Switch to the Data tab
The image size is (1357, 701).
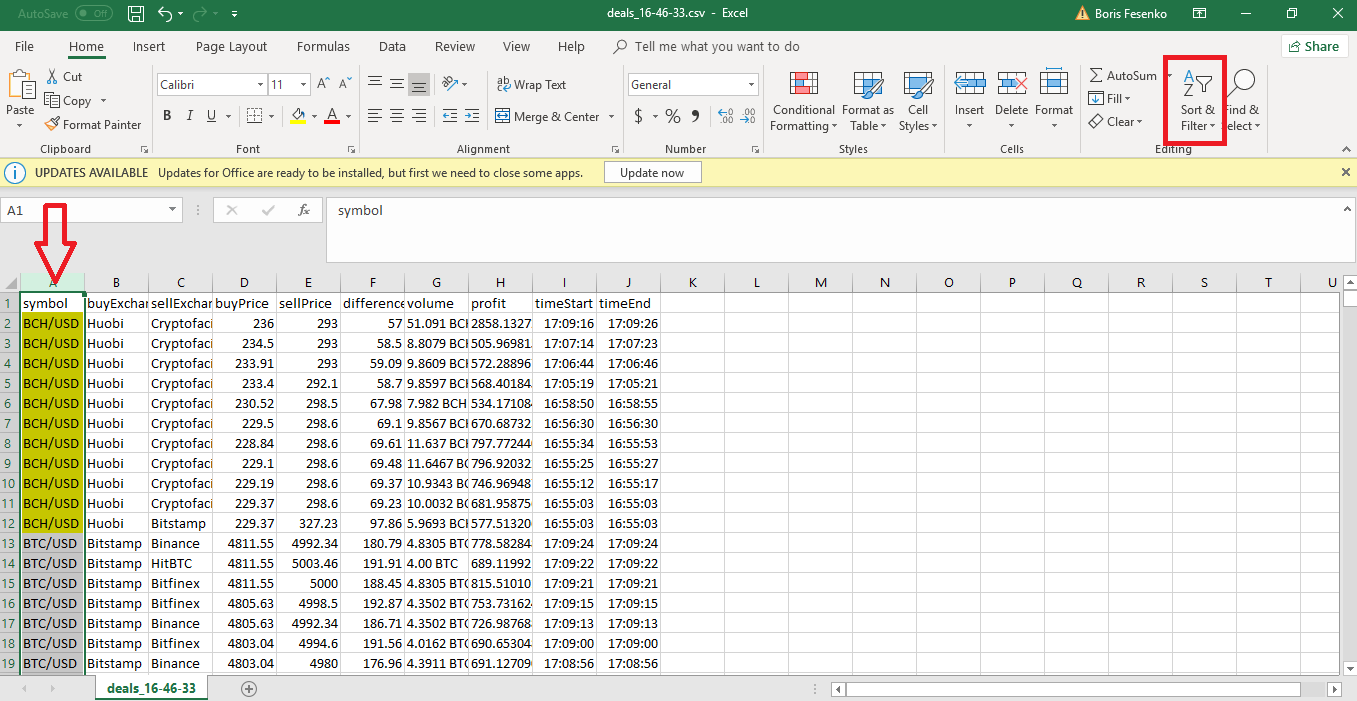pos(392,47)
